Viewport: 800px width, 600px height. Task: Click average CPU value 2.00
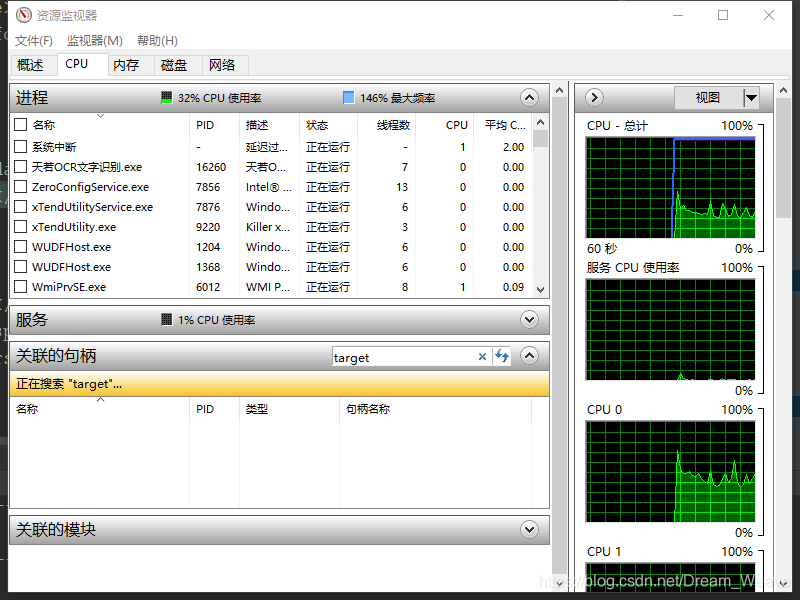coord(513,147)
